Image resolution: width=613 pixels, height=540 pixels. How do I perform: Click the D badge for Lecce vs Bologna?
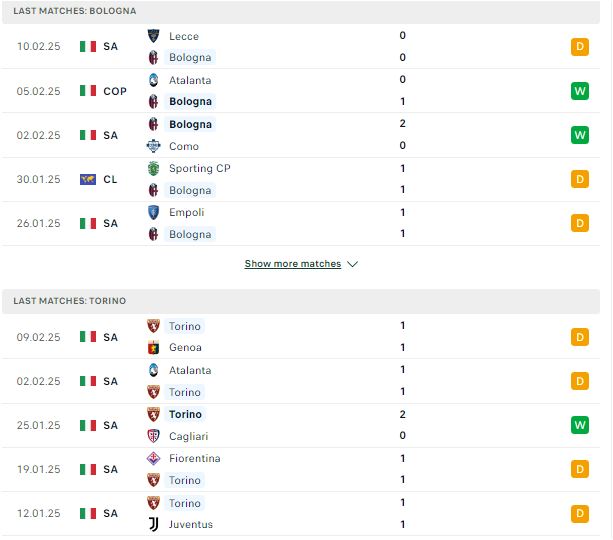580,47
